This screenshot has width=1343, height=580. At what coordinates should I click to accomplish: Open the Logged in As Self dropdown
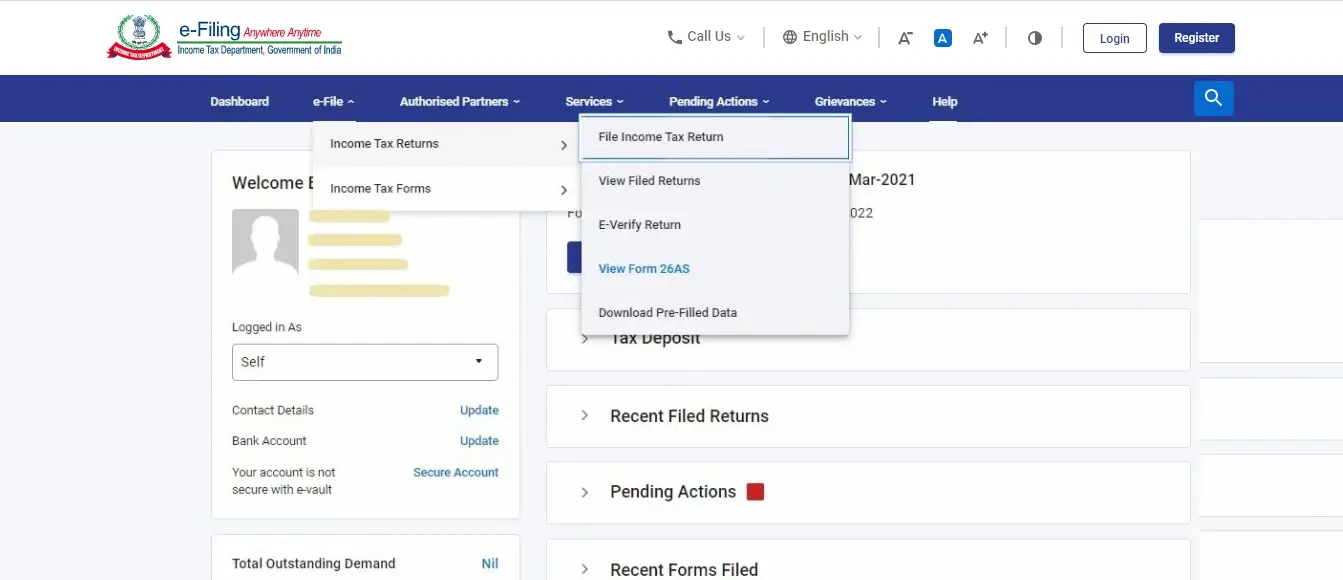click(364, 362)
